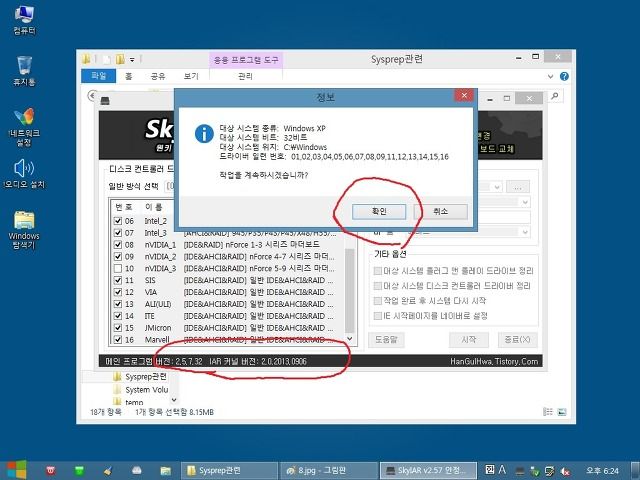Click the muted volume tray icon

point(565,471)
